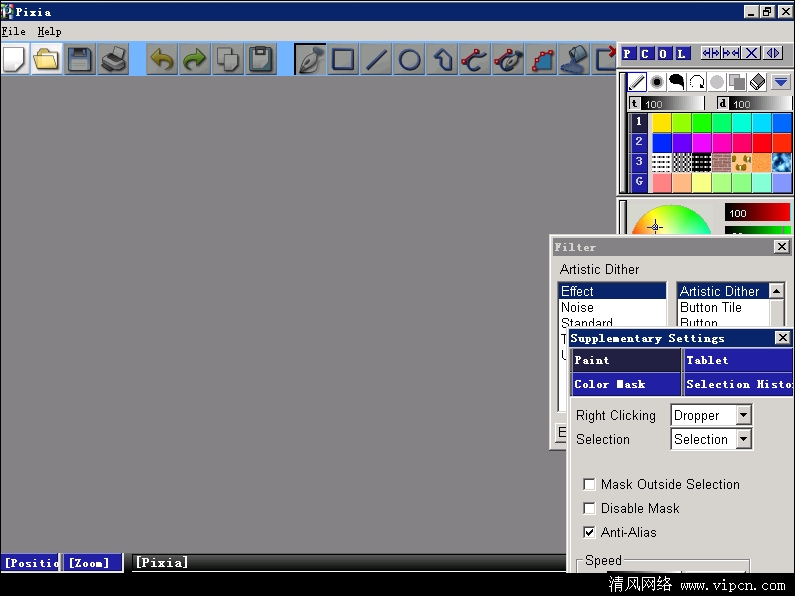Uncheck the Anti-Alias option
The height and width of the screenshot is (596, 795).
(x=590, y=532)
